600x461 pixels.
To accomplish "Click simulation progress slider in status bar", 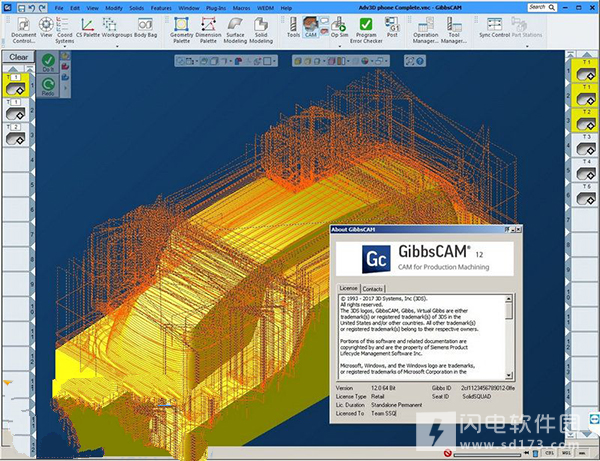I will coord(487,454).
